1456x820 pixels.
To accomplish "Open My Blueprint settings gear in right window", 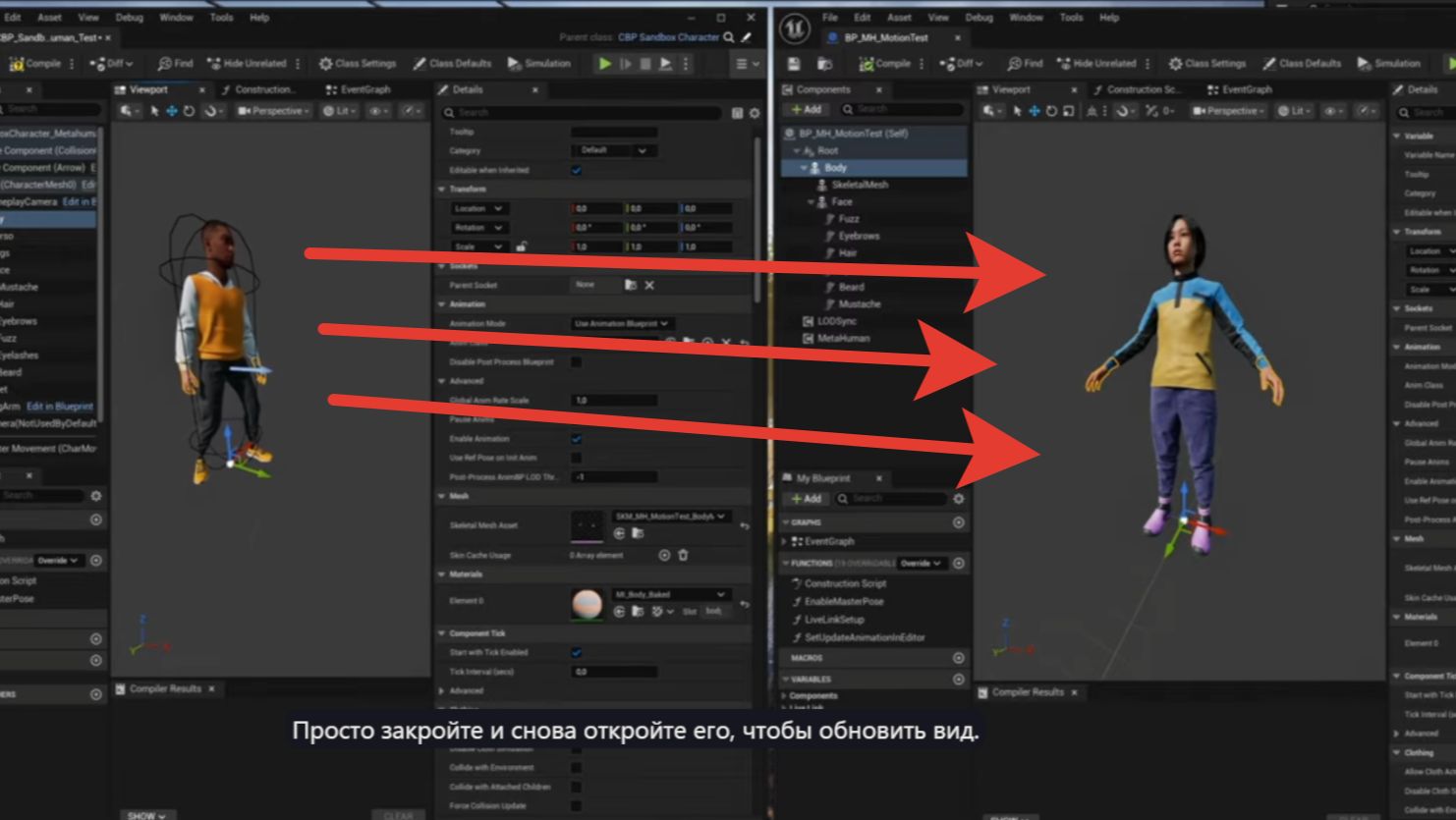I will 959,499.
